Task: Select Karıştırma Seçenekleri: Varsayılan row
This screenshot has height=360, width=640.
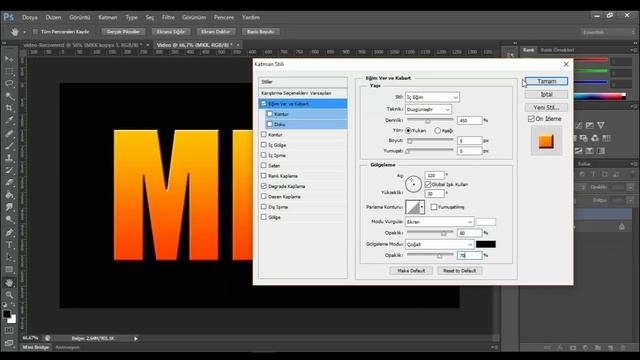Action: [303, 93]
